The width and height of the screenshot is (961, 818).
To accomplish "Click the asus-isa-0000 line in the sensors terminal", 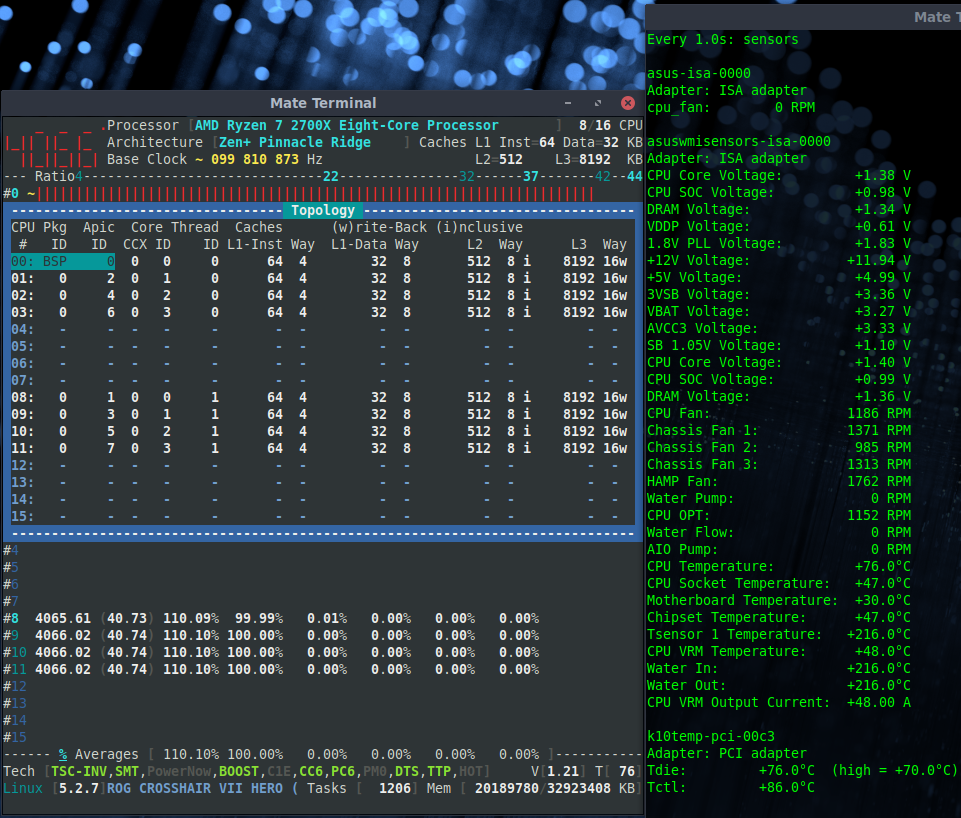I will (699, 74).
